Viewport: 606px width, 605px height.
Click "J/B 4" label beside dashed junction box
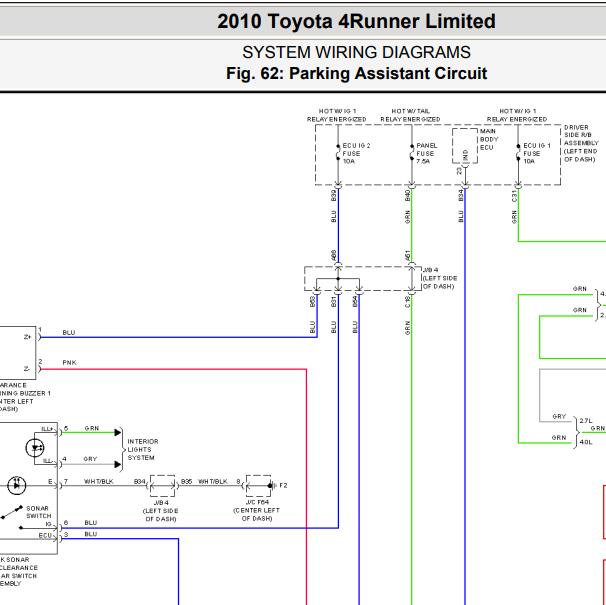pos(431,270)
